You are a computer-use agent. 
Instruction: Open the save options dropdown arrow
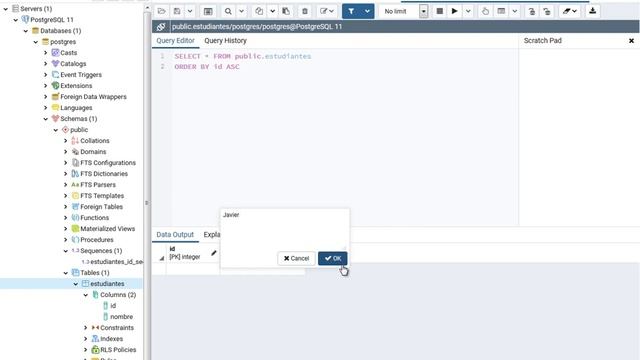pos(190,11)
